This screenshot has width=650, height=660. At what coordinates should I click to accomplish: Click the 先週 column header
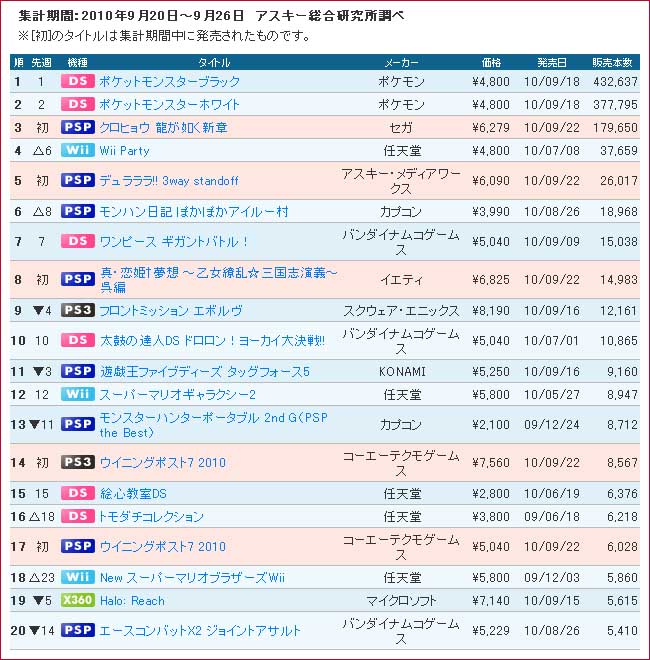(x=41, y=62)
